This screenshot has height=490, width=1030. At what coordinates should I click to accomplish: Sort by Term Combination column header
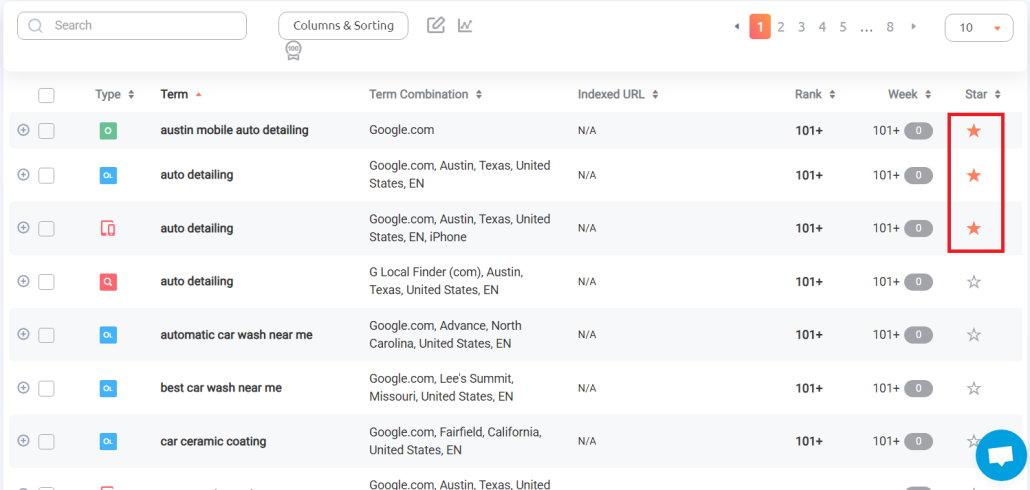tap(426, 95)
